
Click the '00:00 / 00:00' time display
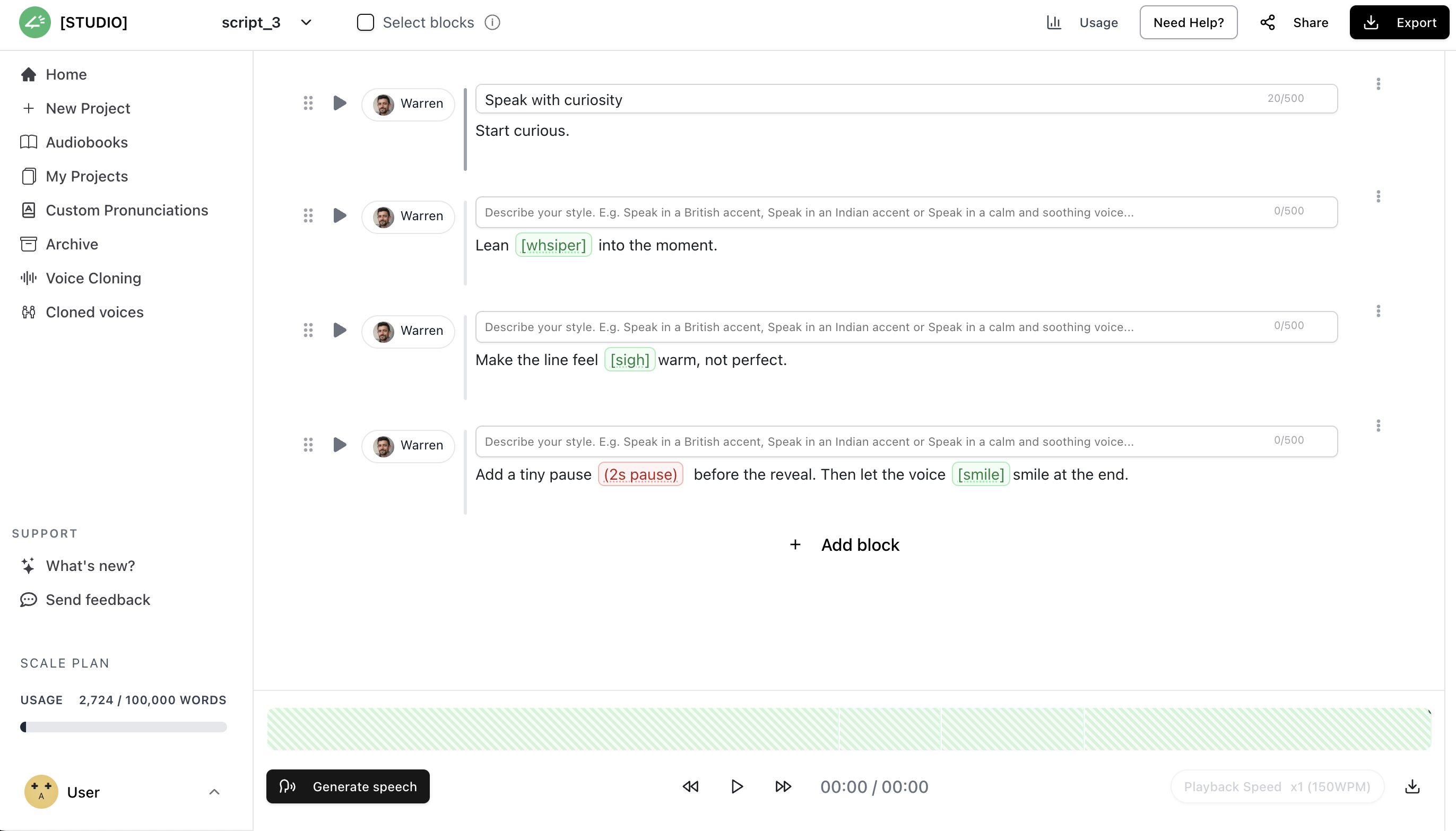[x=874, y=787]
